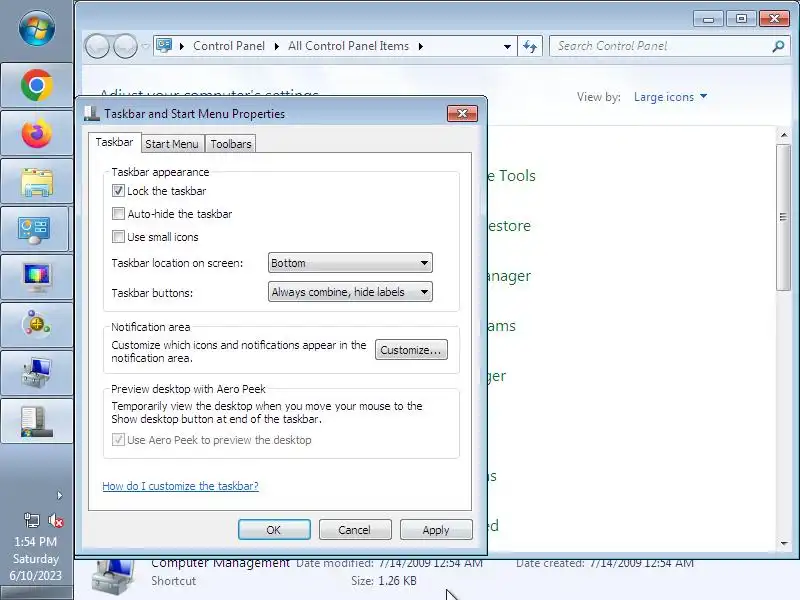Click Cancel in Taskbar properties dialog
800x600 pixels.
tap(355, 530)
